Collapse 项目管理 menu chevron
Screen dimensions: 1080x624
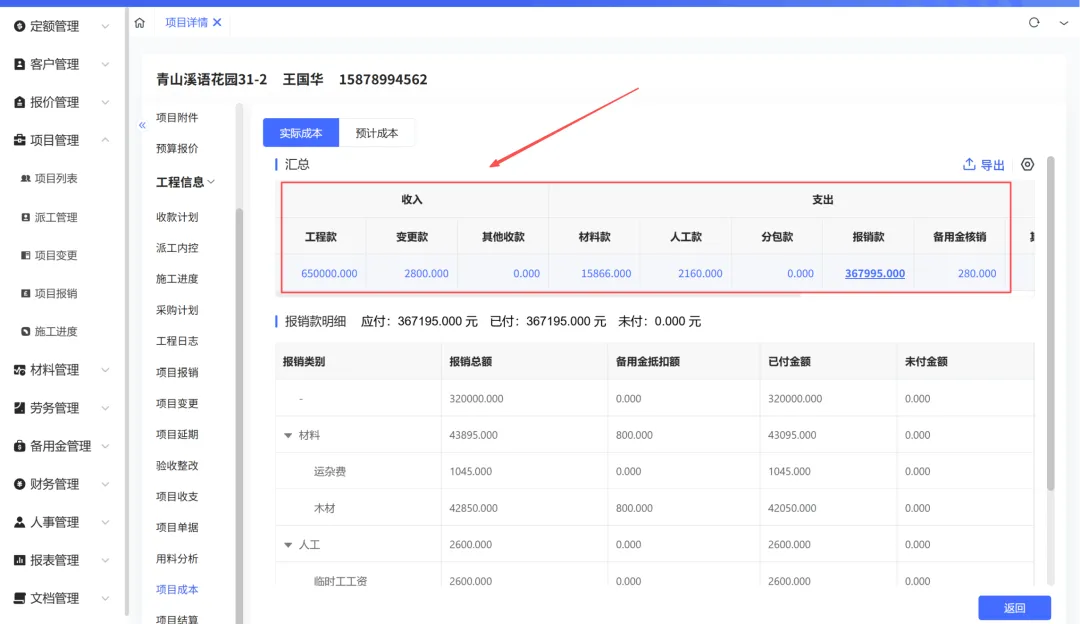(x=105, y=140)
